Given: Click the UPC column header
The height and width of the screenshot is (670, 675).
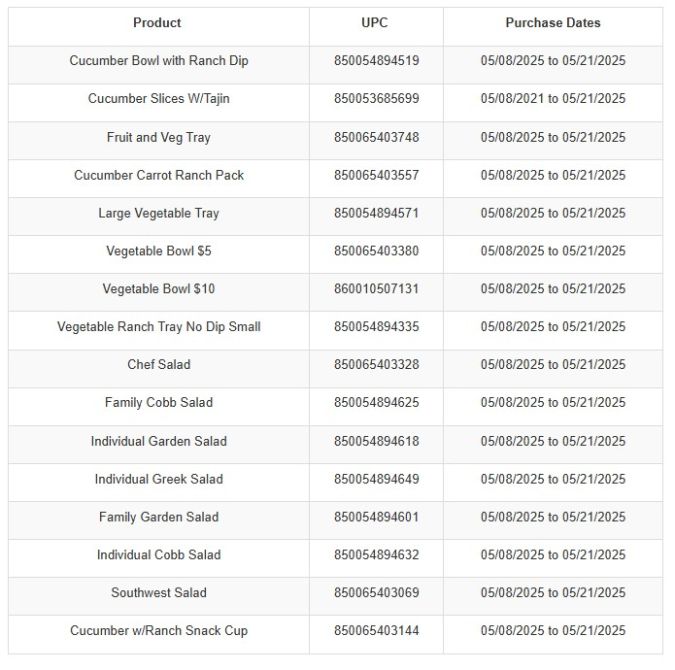Looking at the screenshot, I should pyautogui.click(x=376, y=23).
